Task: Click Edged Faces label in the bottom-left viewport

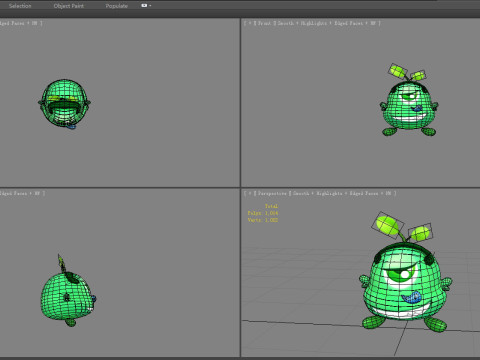Action: click(13, 193)
